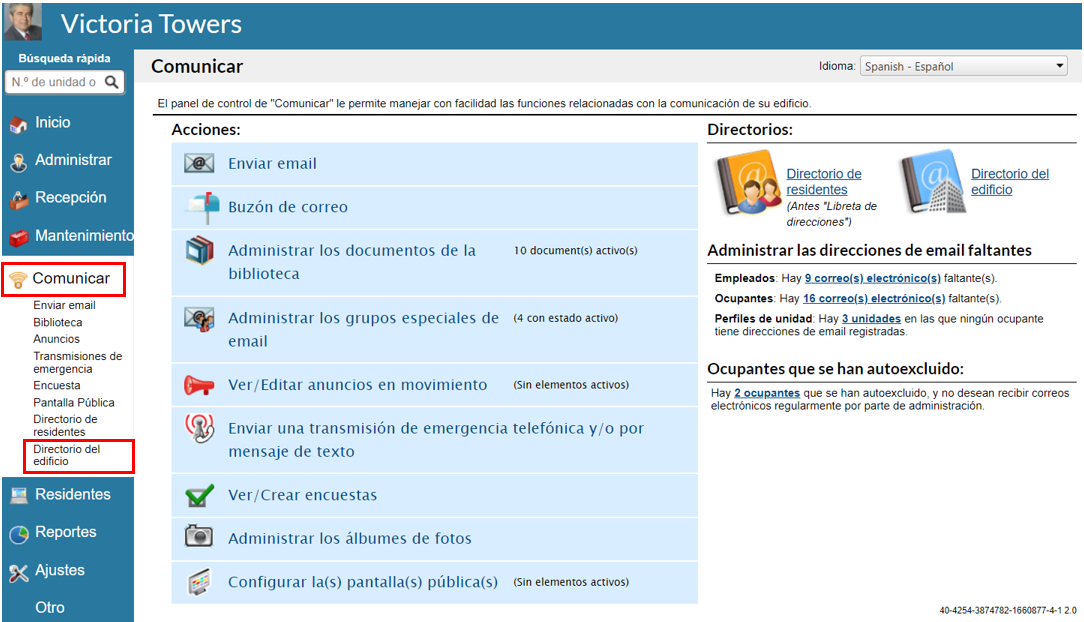
Task: Open Inicio in the sidebar
Action: (x=53, y=122)
